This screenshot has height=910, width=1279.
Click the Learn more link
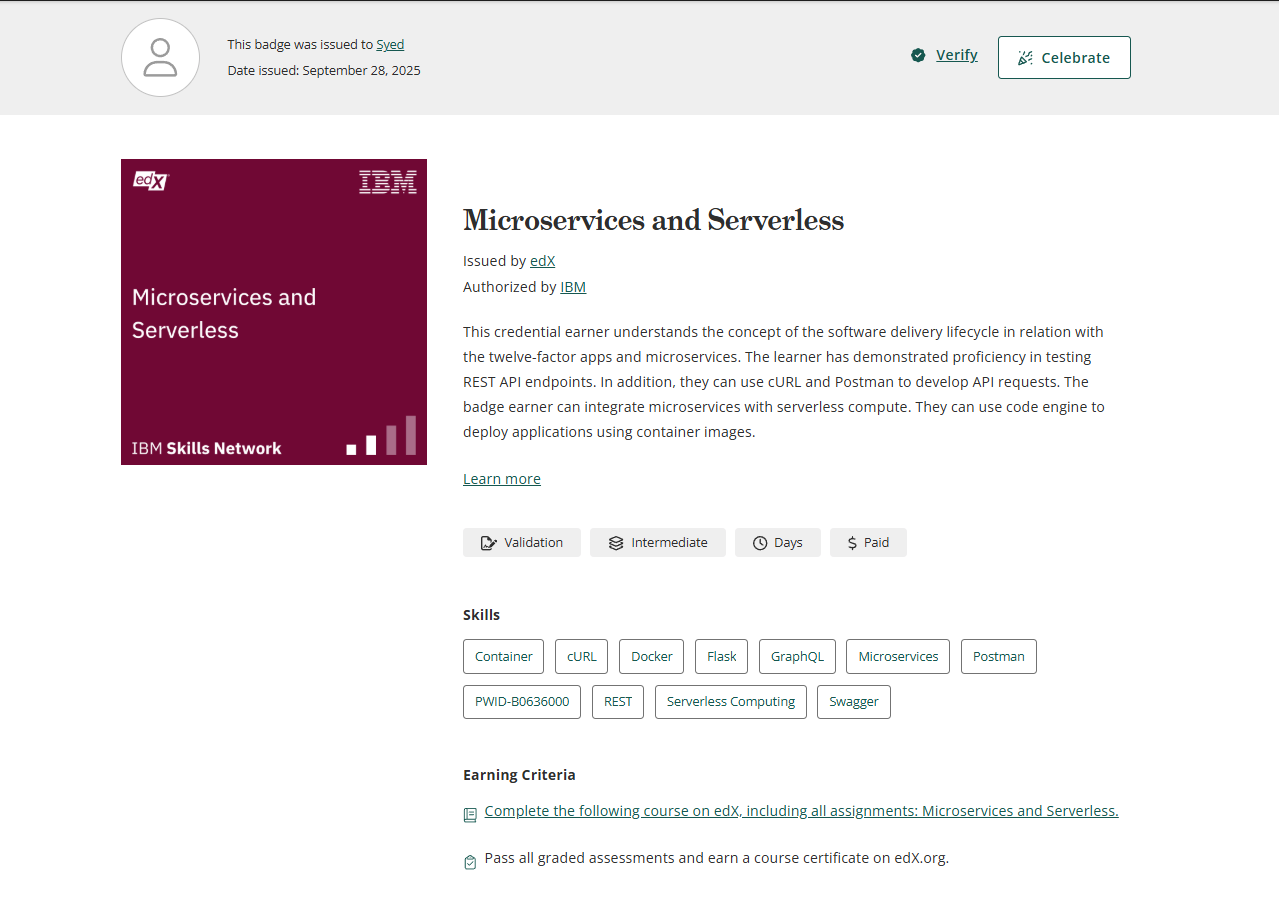pyautogui.click(x=502, y=479)
